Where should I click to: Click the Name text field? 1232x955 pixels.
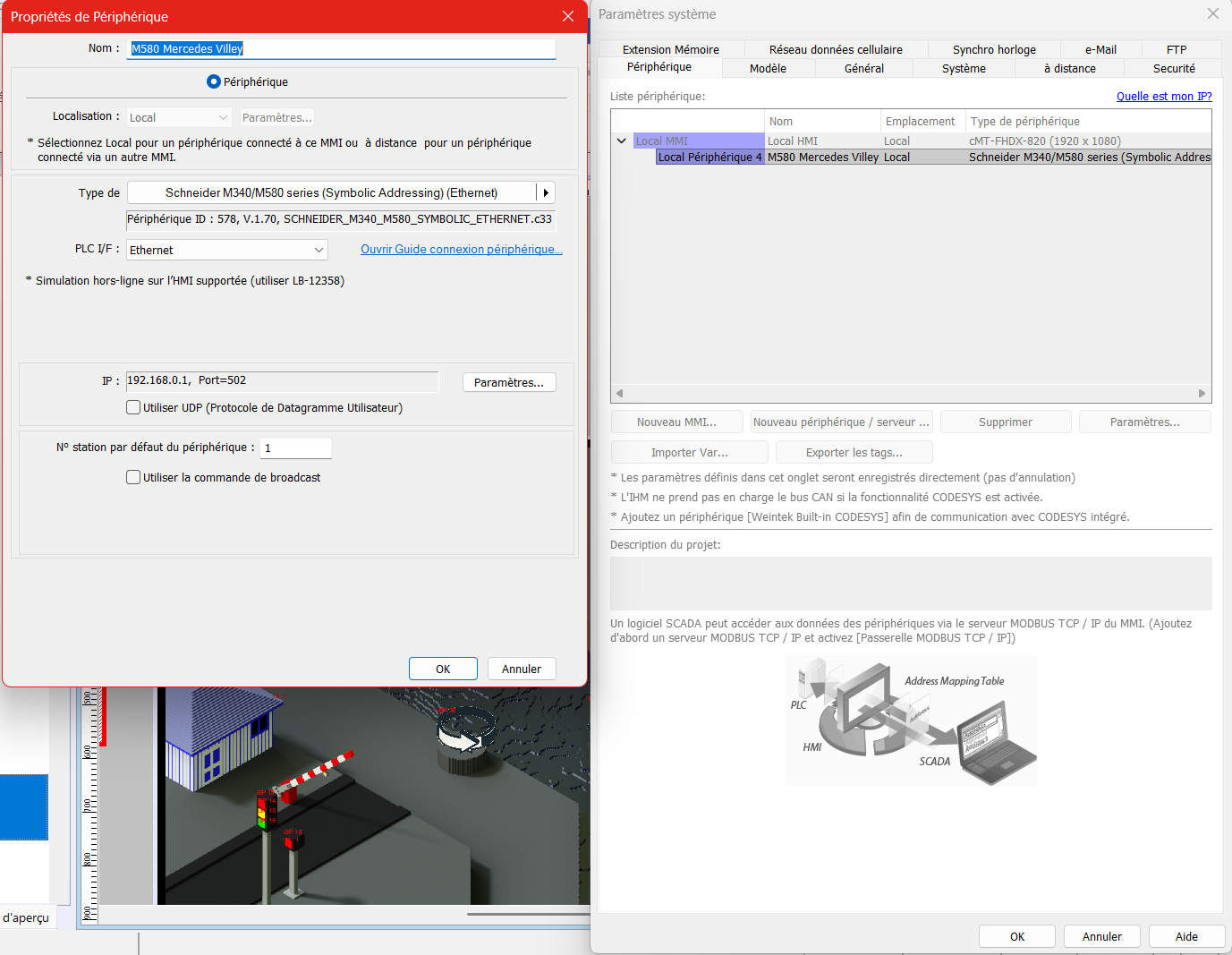pos(342,49)
